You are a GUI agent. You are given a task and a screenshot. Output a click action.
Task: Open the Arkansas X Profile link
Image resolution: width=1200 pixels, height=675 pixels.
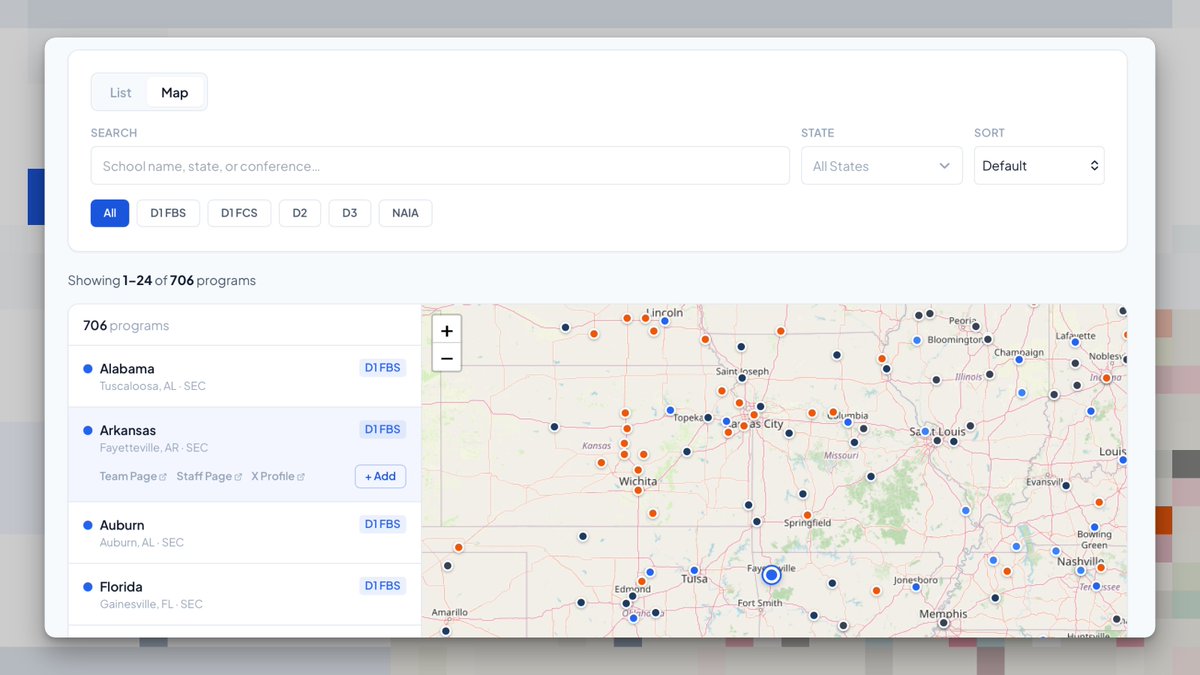click(277, 477)
